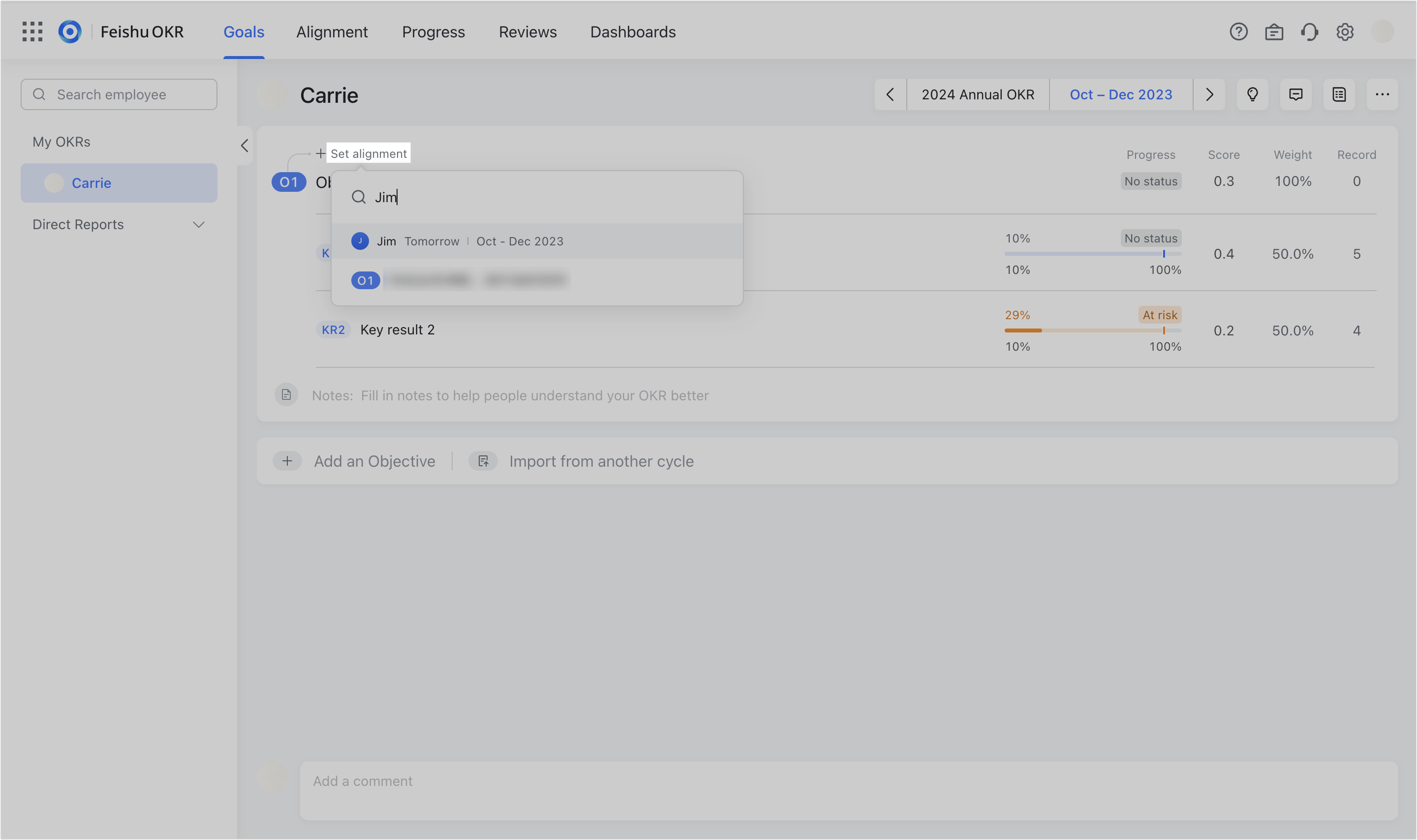This screenshot has height=840, width=1417.
Task: Open the onboarding briefcase icon
Action: point(1274,31)
